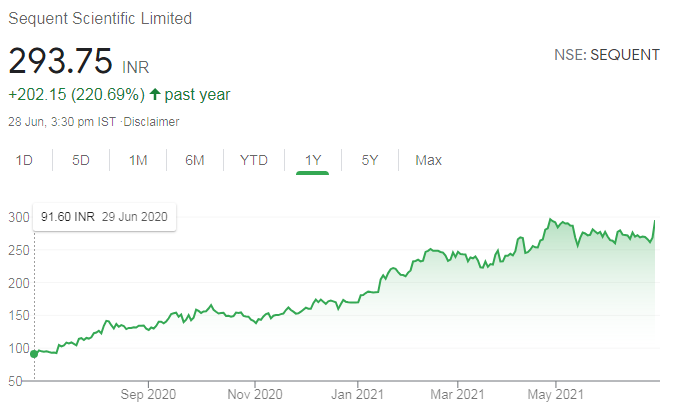Select the YTD range tab
This screenshot has width=675, height=411.
tap(253, 160)
